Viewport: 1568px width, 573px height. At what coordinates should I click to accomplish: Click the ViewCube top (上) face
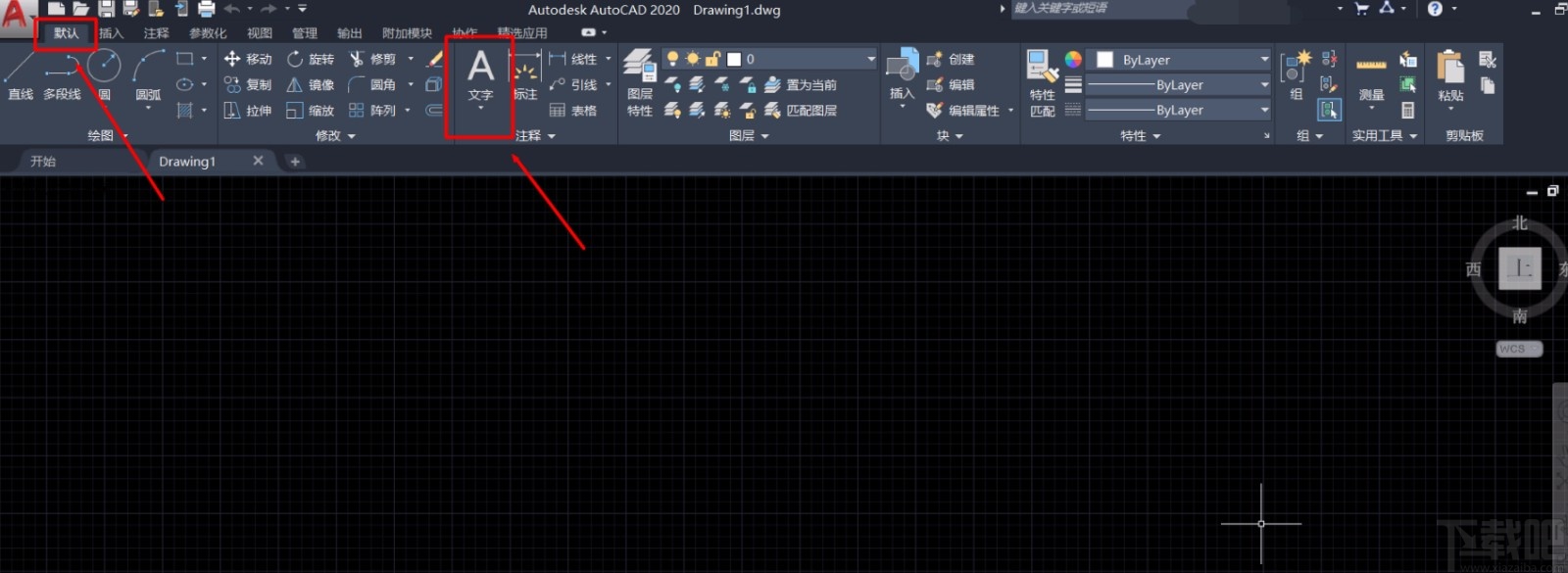point(1519,267)
